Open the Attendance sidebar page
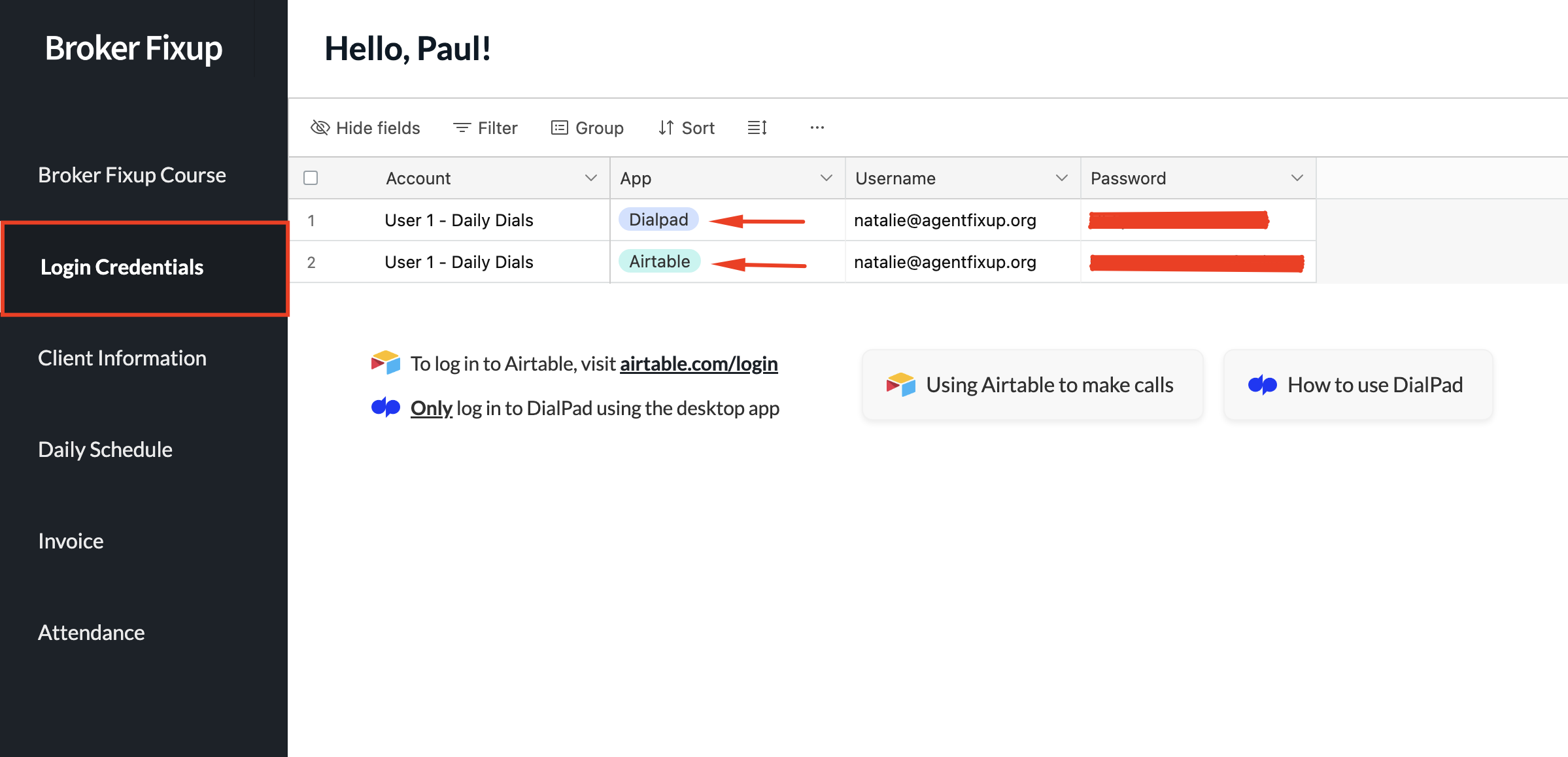Screen dimensions: 1568x757 click(92, 633)
